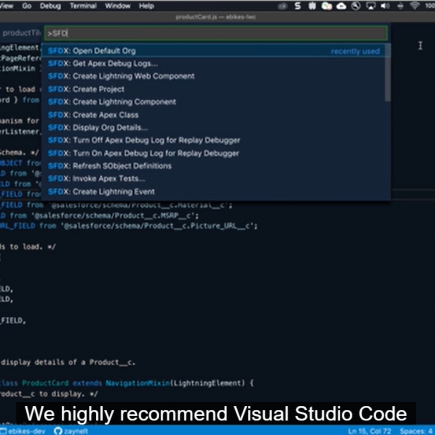Open the Go menu

coord(27,6)
